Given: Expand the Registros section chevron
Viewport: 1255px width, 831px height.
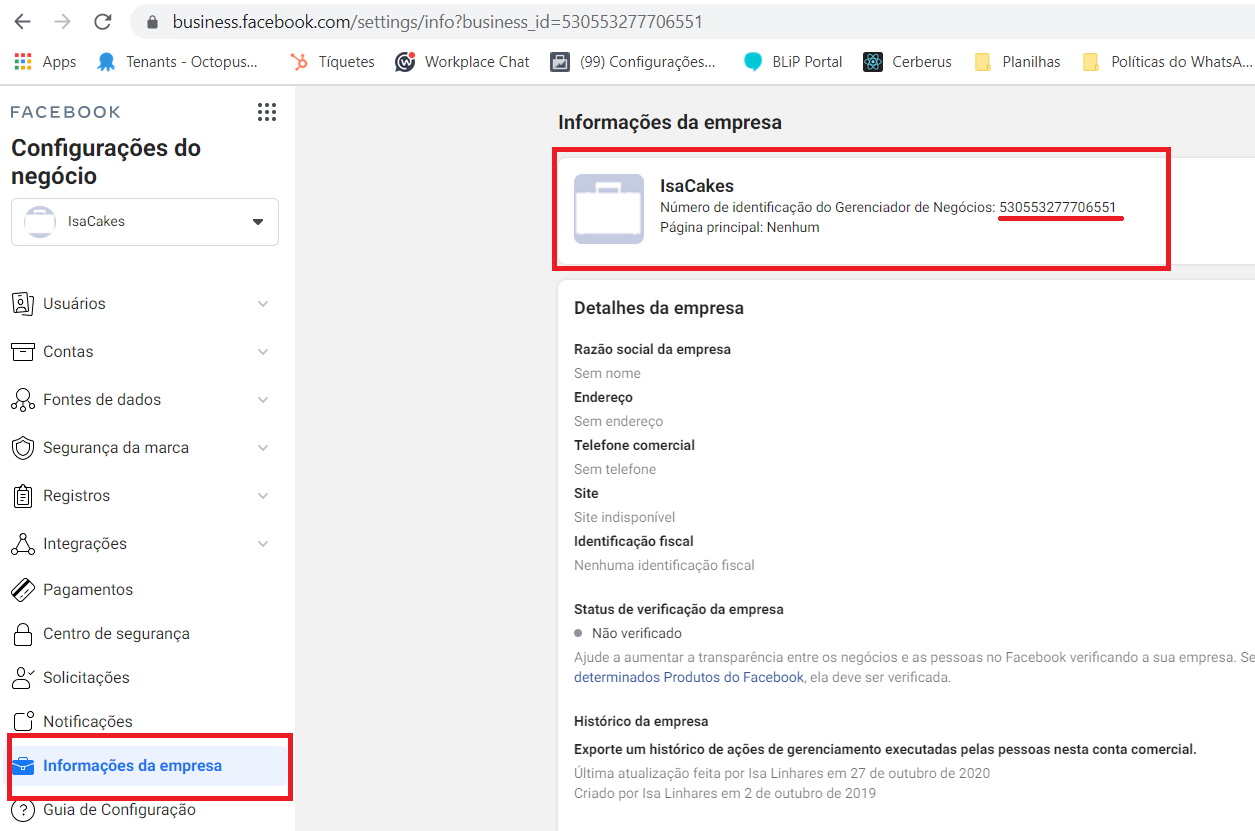Looking at the screenshot, I should 263,496.
